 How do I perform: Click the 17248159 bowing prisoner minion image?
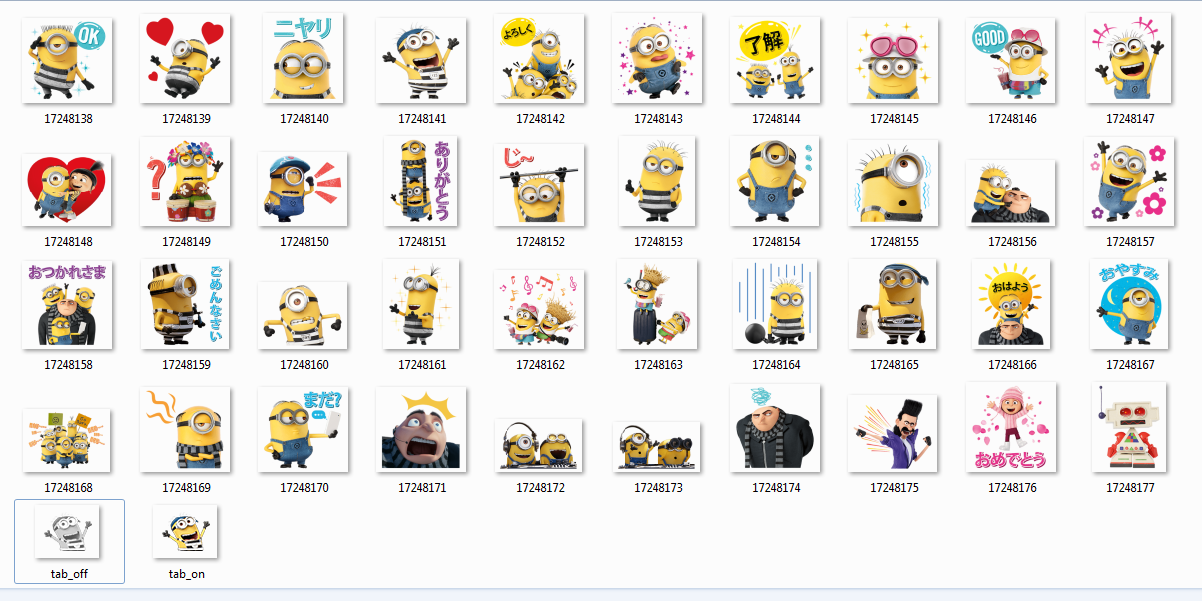(x=186, y=304)
